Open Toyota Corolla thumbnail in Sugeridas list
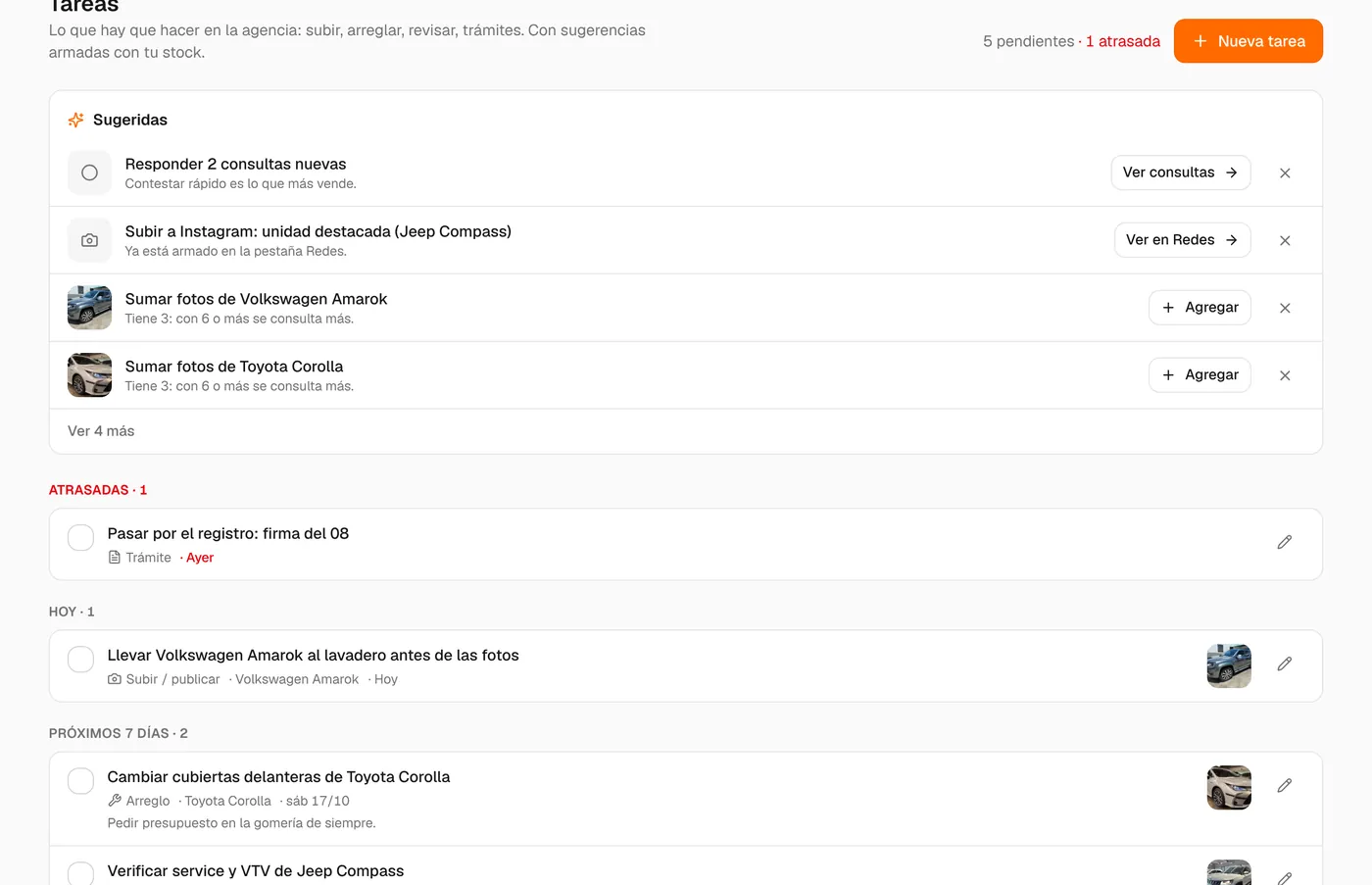 click(89, 375)
